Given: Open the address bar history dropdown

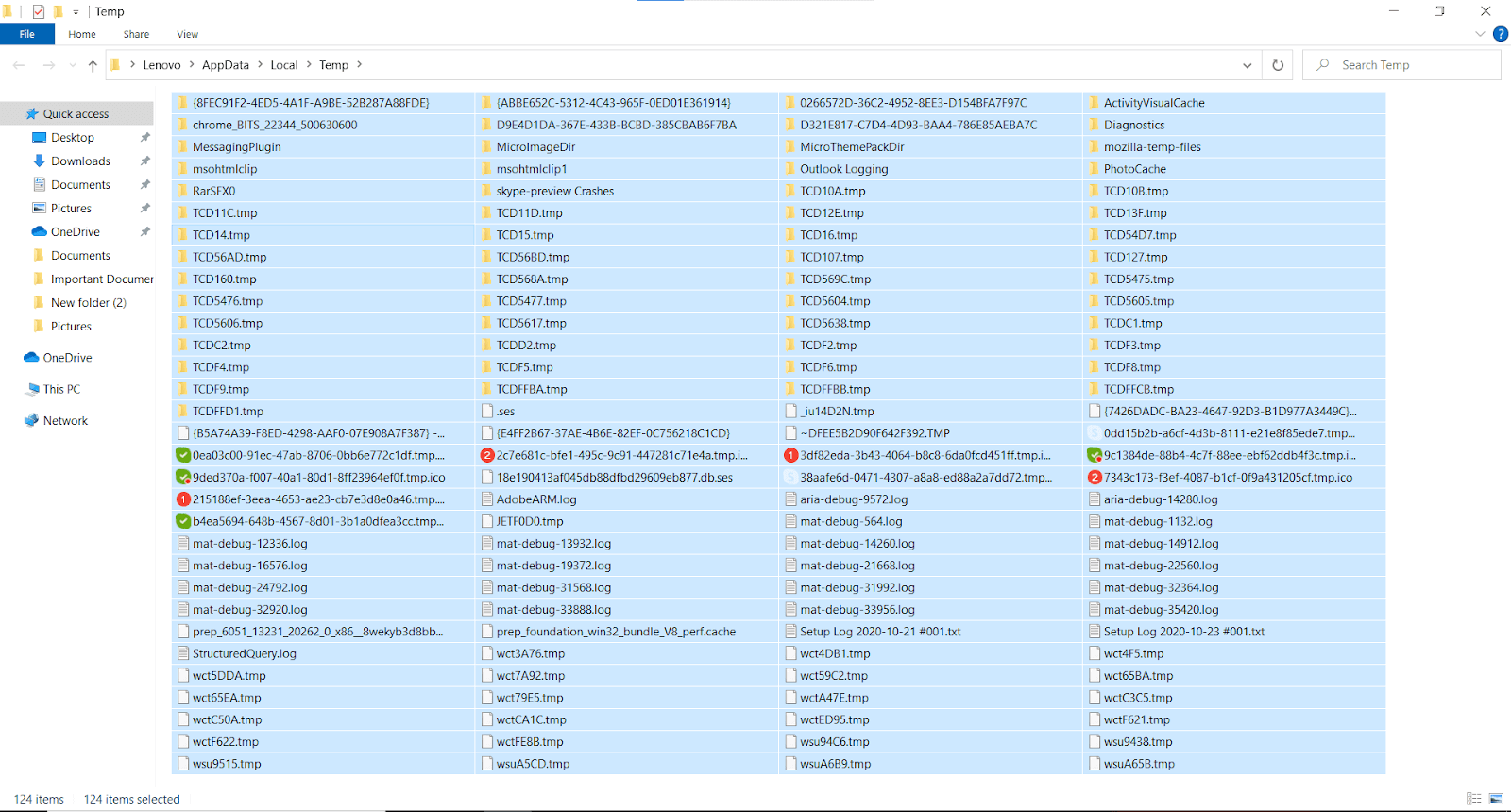Looking at the screenshot, I should pos(1247,65).
